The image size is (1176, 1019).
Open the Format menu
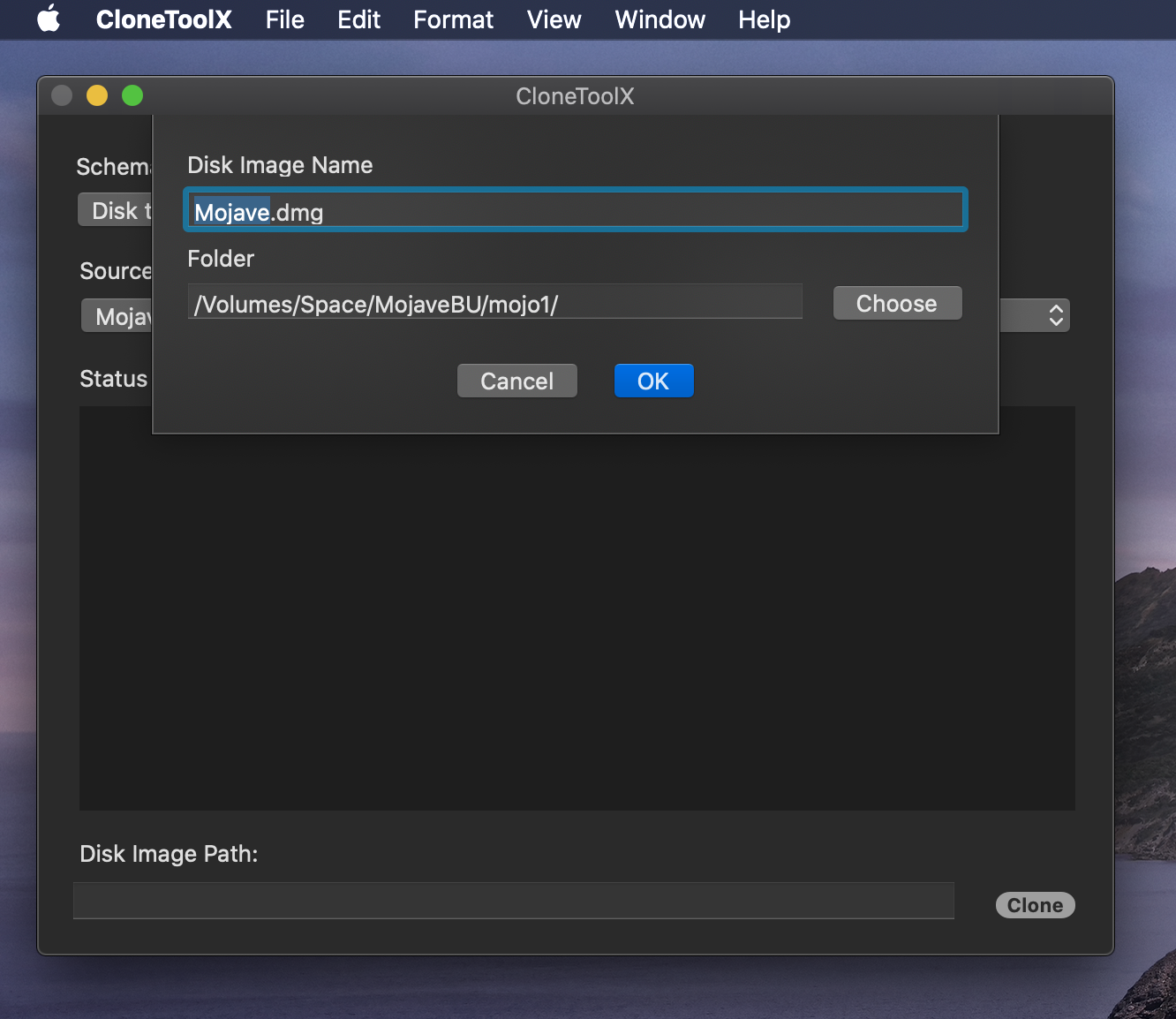point(453,19)
